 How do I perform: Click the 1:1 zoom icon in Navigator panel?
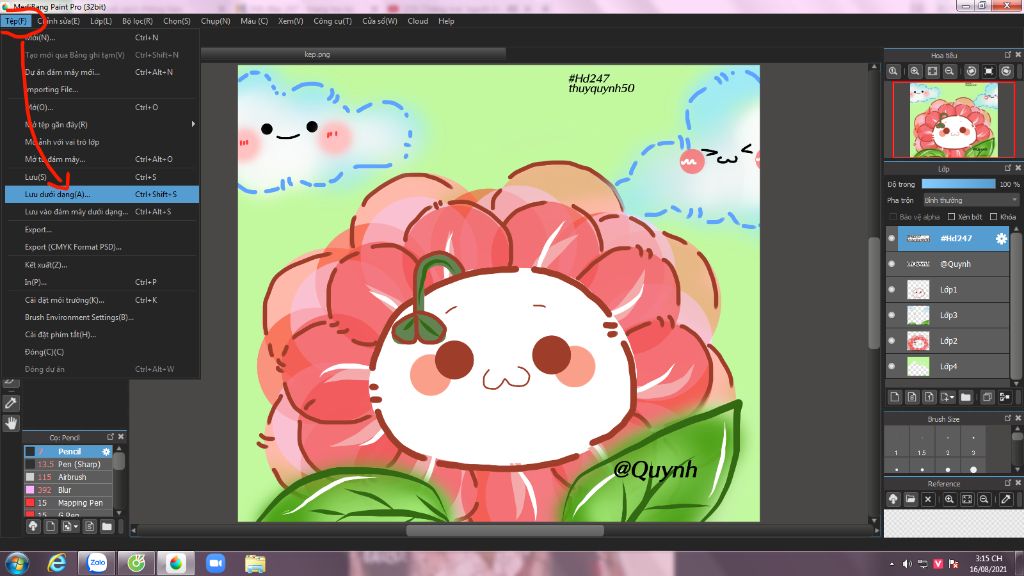coord(893,71)
